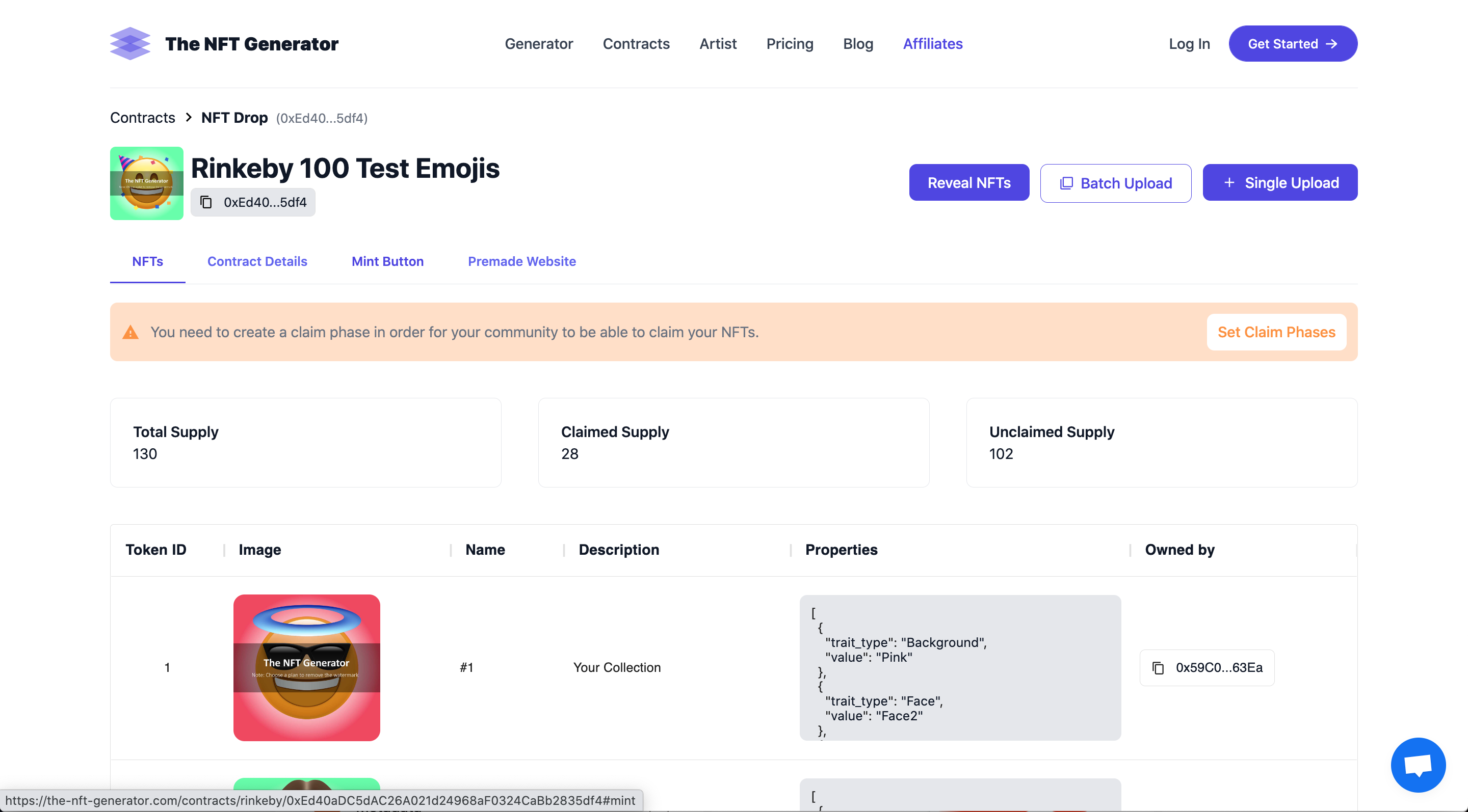Click the plus icon on Single Upload
1468x812 pixels.
tap(1229, 183)
